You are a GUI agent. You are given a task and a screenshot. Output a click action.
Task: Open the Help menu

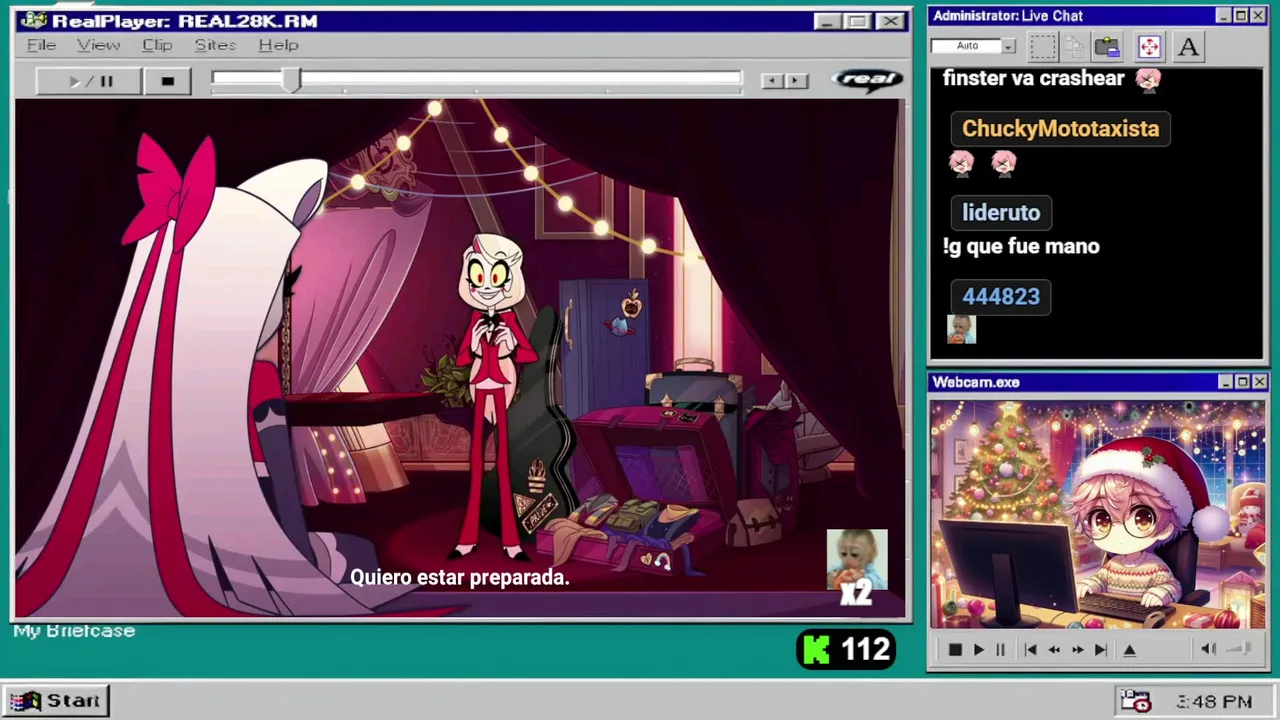coord(278,45)
